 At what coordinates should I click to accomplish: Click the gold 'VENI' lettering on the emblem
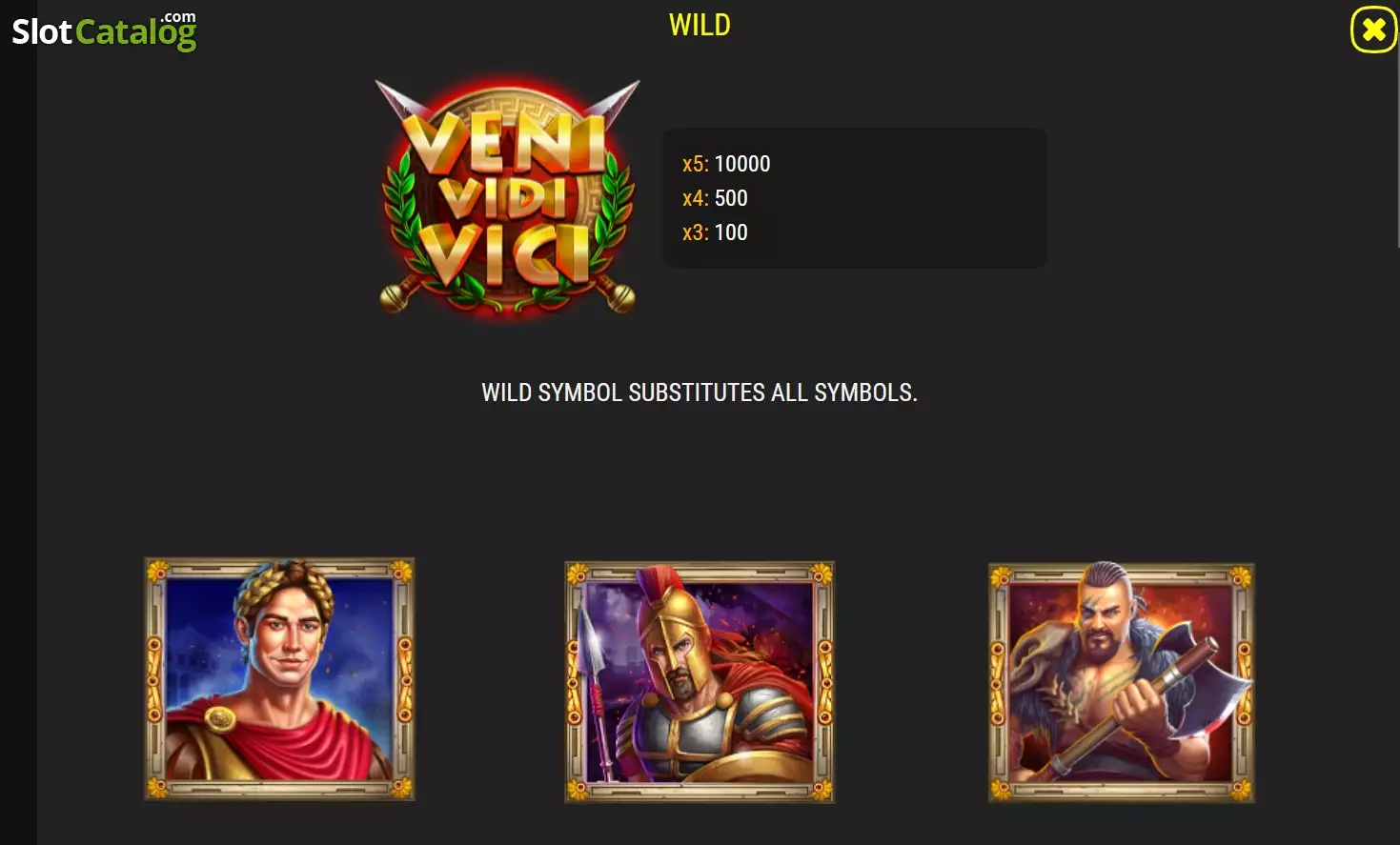[x=505, y=143]
